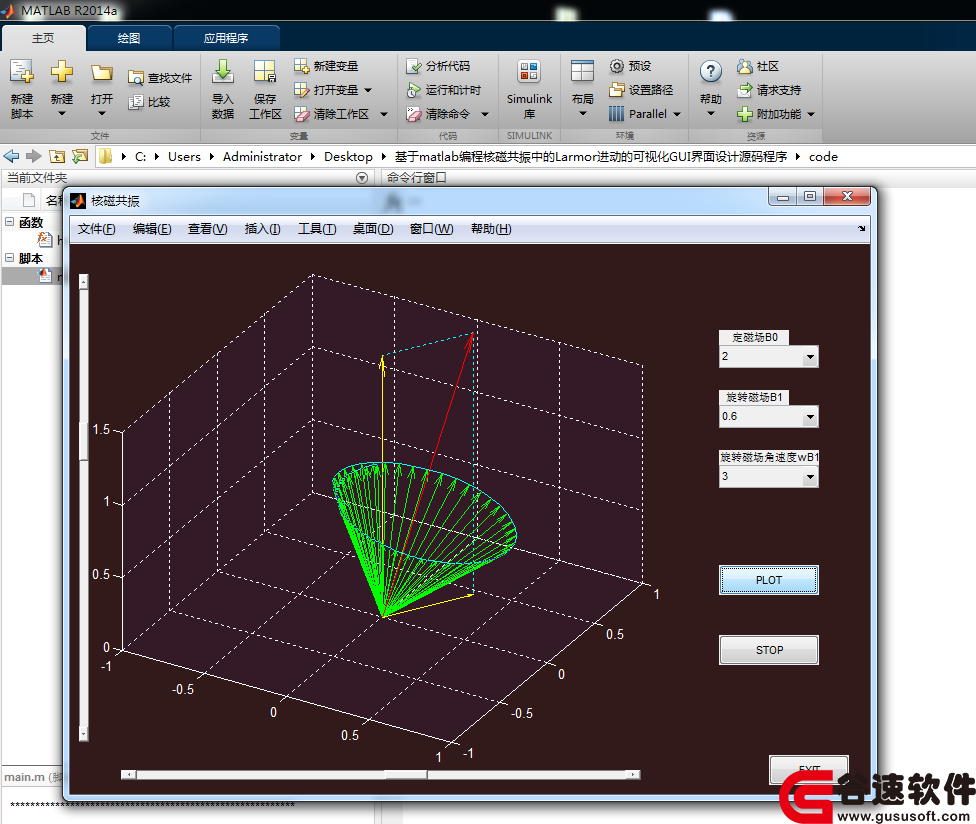Viewport: 976px width, 824px height.
Task: Click Run and Time (运行和计时)
Action: click(x=443, y=90)
